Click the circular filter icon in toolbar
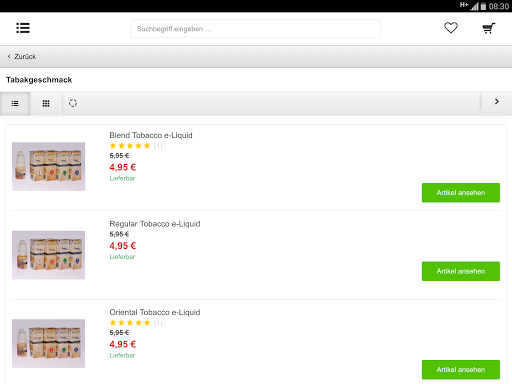This screenshot has height=384, width=512. (73, 103)
